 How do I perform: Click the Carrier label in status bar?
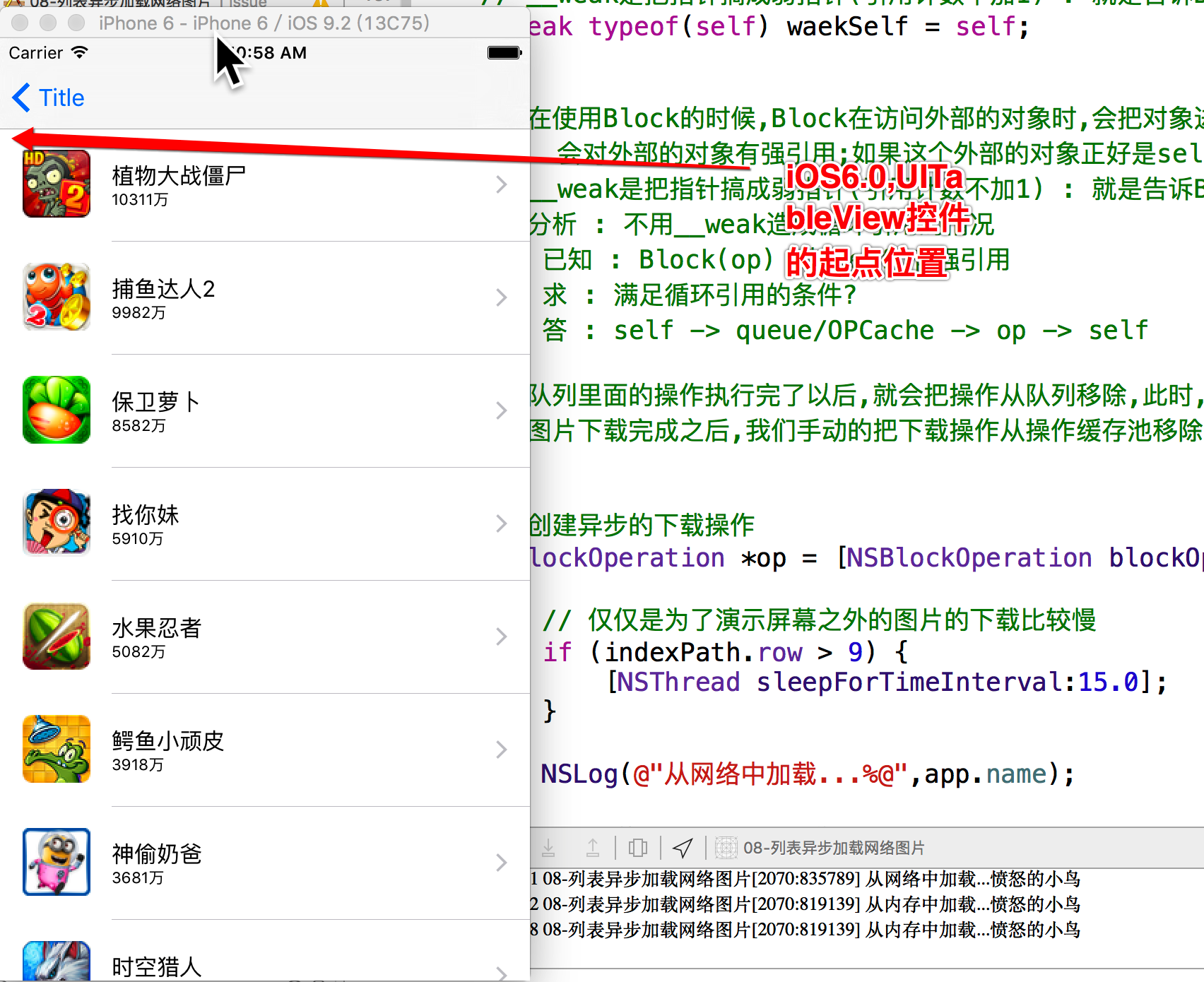[x=36, y=53]
